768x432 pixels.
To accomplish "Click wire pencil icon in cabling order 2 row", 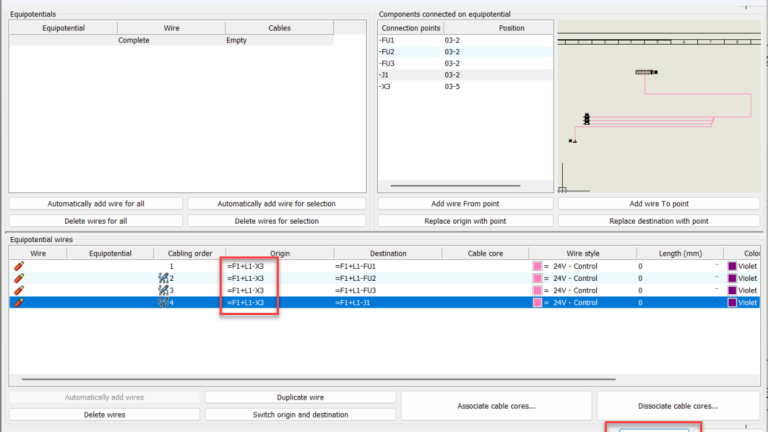I will [x=19, y=278].
